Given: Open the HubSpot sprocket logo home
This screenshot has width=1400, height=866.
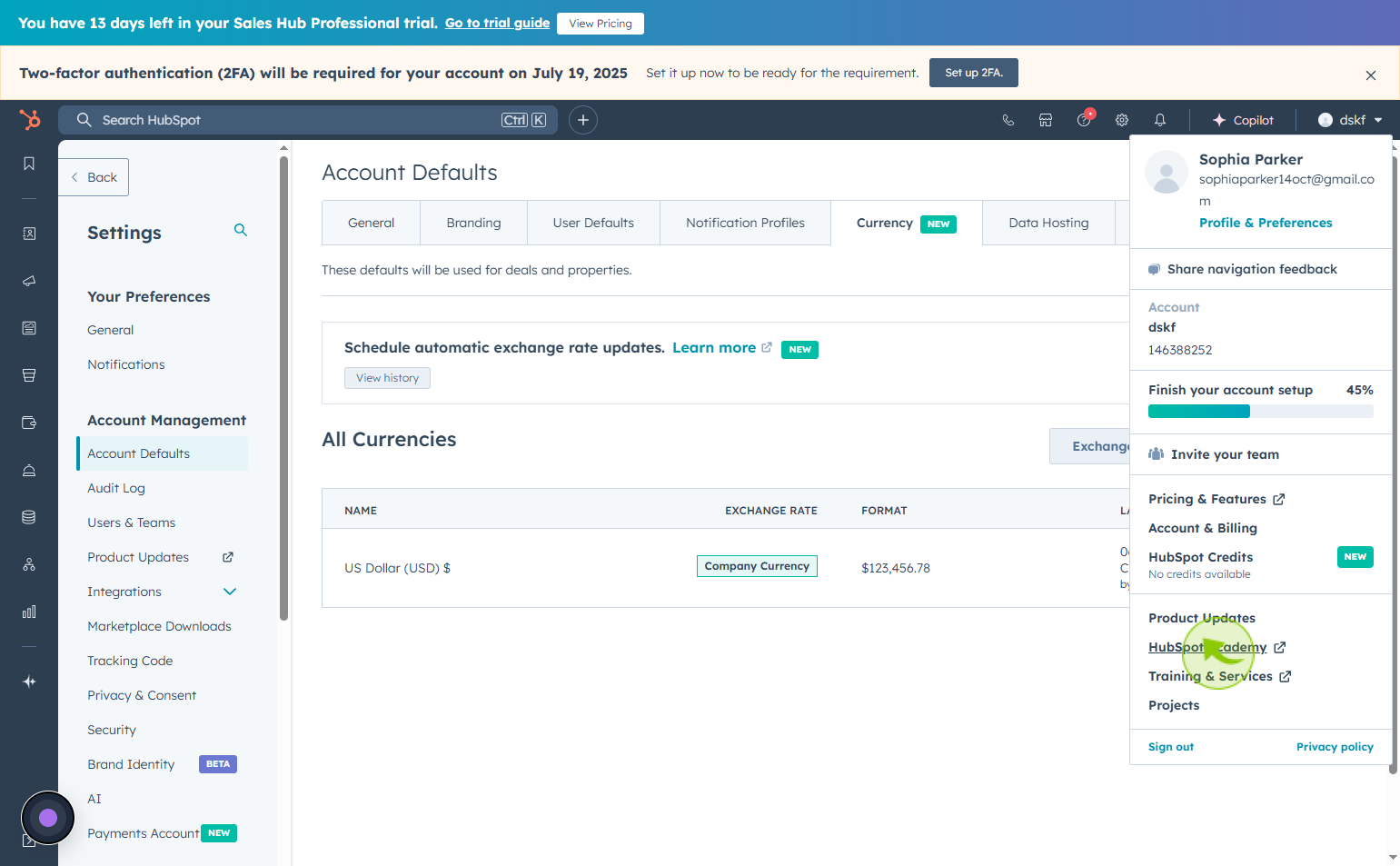Looking at the screenshot, I should [x=30, y=120].
